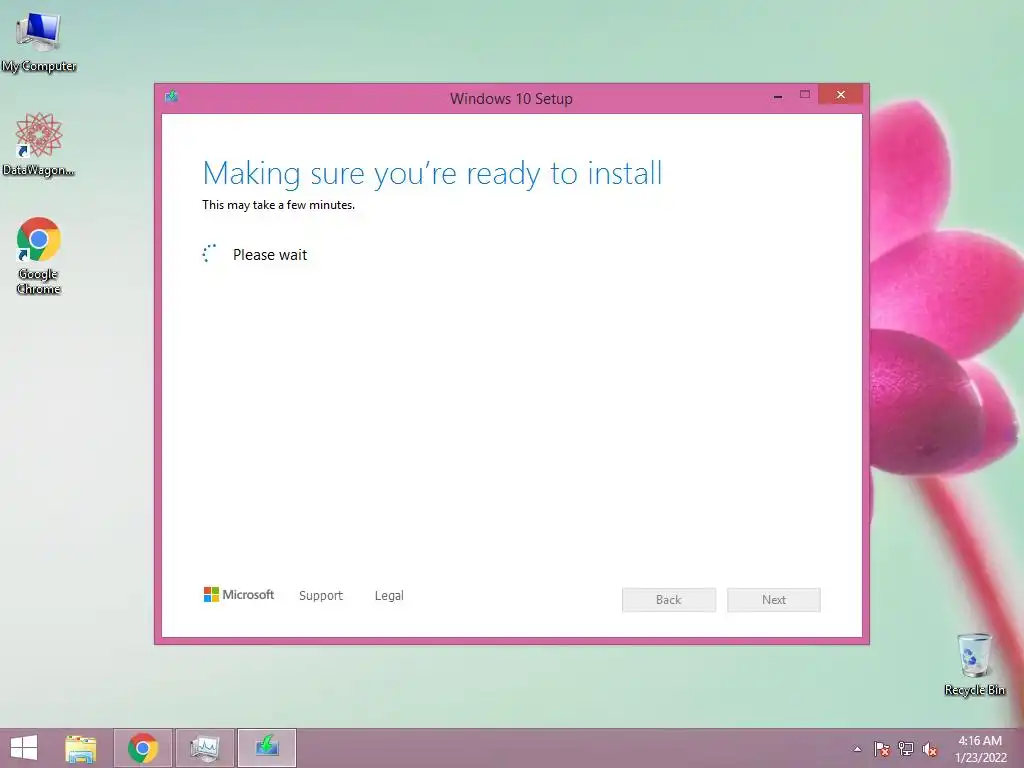This screenshot has width=1024, height=768.
Task: Click the 'Please wait' text
Action: tap(270, 255)
